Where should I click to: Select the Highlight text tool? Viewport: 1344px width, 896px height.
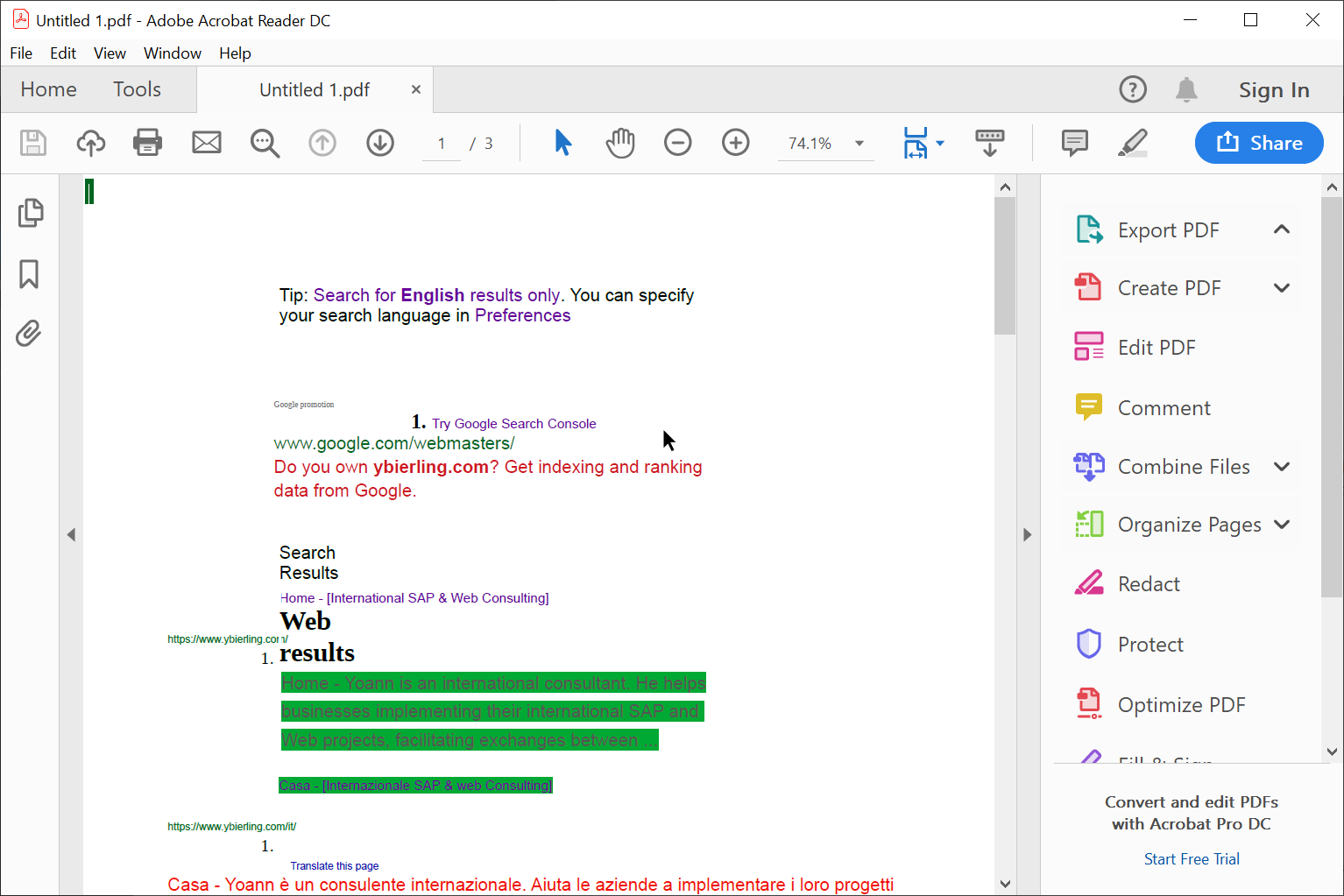pos(1133,142)
